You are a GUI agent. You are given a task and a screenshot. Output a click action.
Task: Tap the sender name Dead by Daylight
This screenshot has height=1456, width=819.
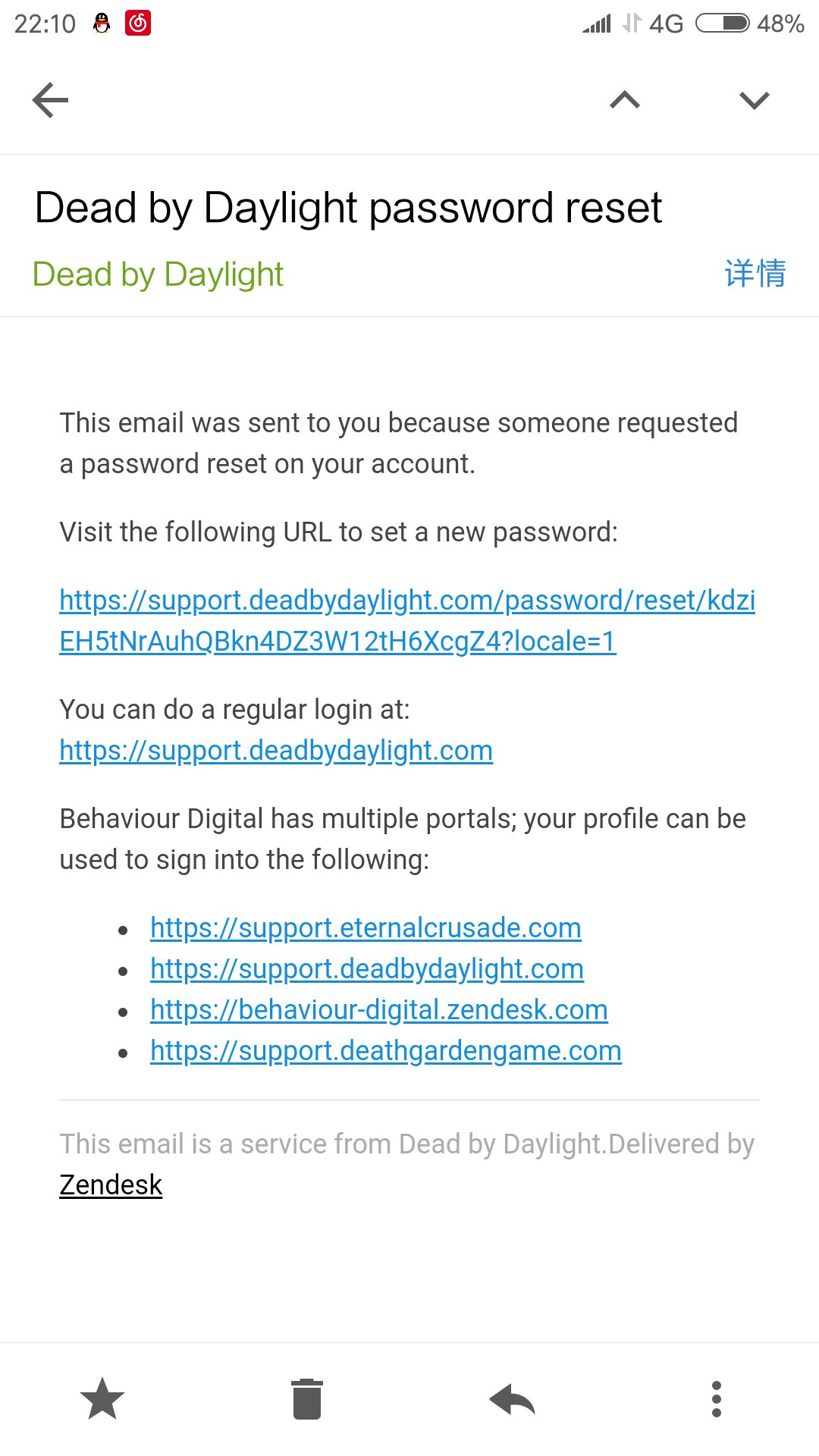coord(158,275)
